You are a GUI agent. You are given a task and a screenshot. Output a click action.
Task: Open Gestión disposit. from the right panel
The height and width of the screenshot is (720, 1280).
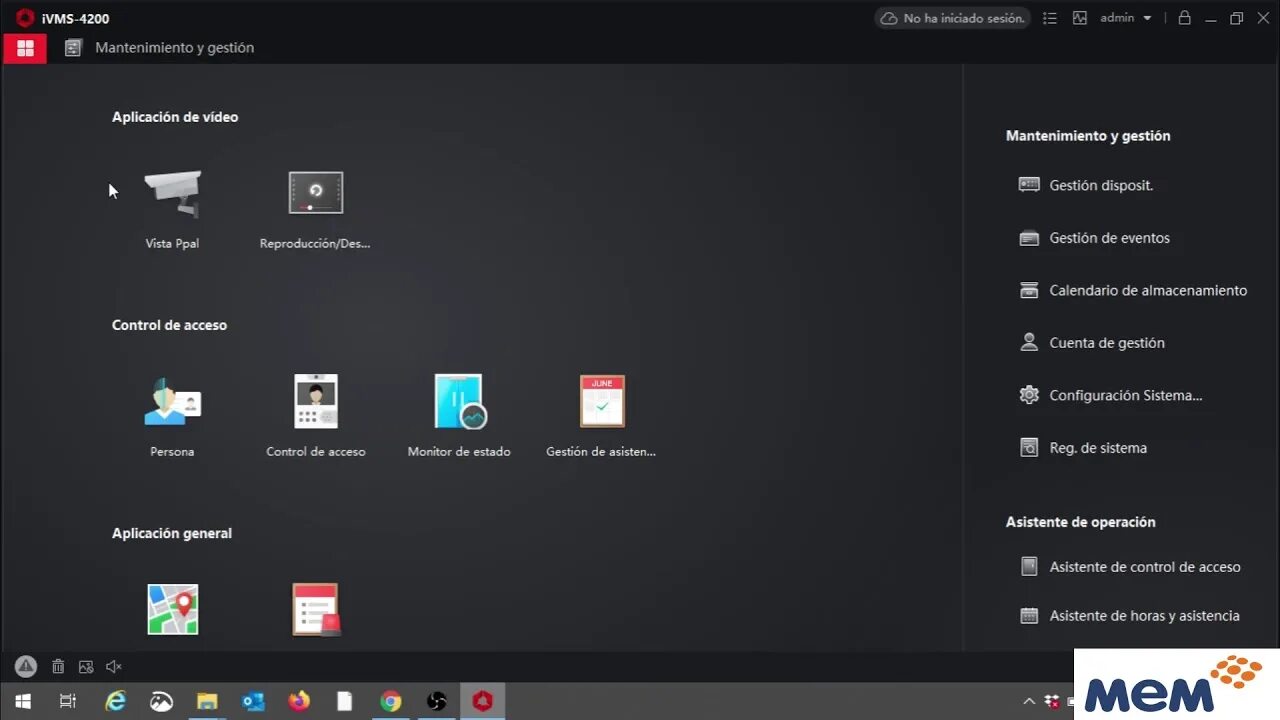(1086, 185)
